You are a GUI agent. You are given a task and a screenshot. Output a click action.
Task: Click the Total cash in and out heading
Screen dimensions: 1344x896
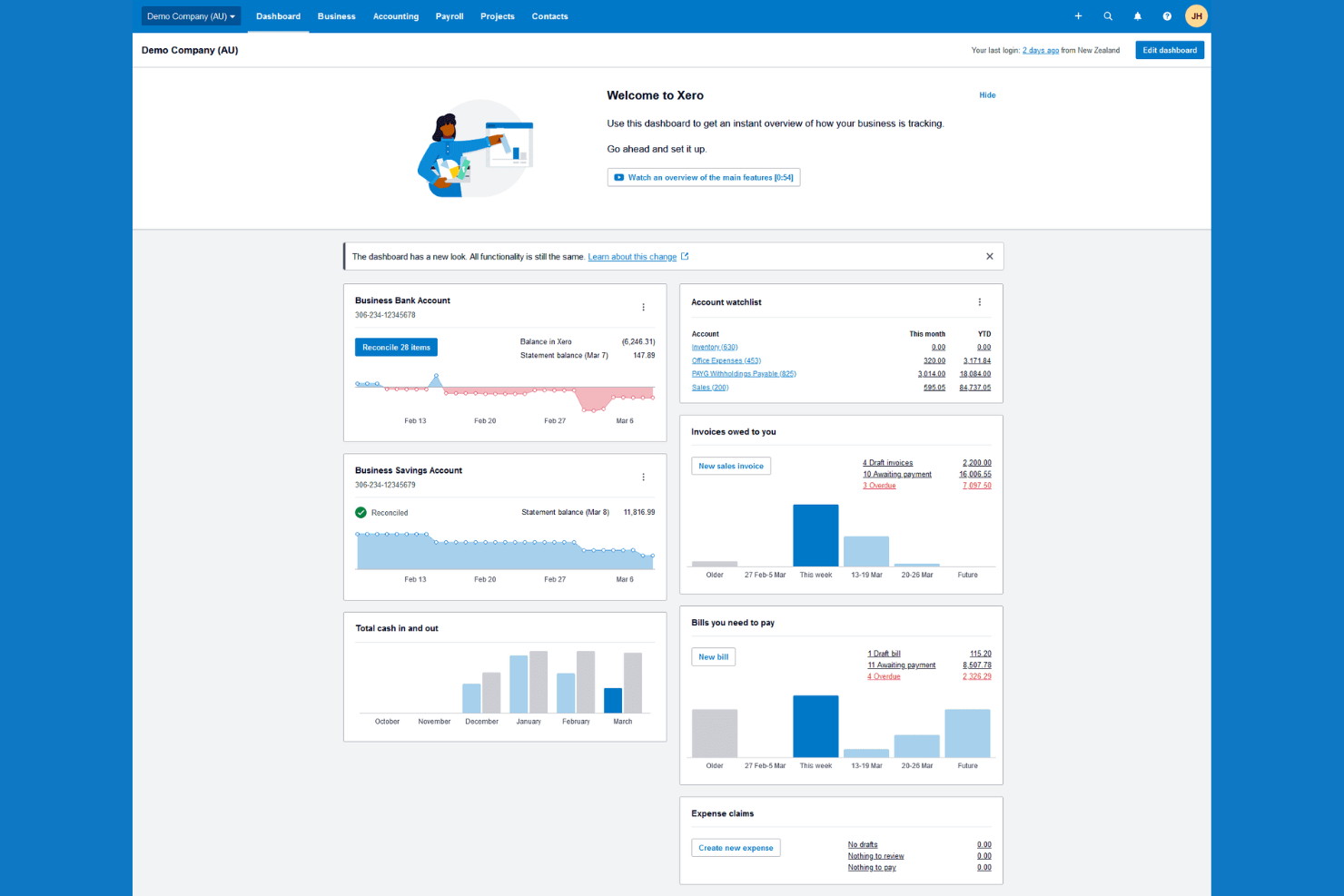tap(397, 628)
